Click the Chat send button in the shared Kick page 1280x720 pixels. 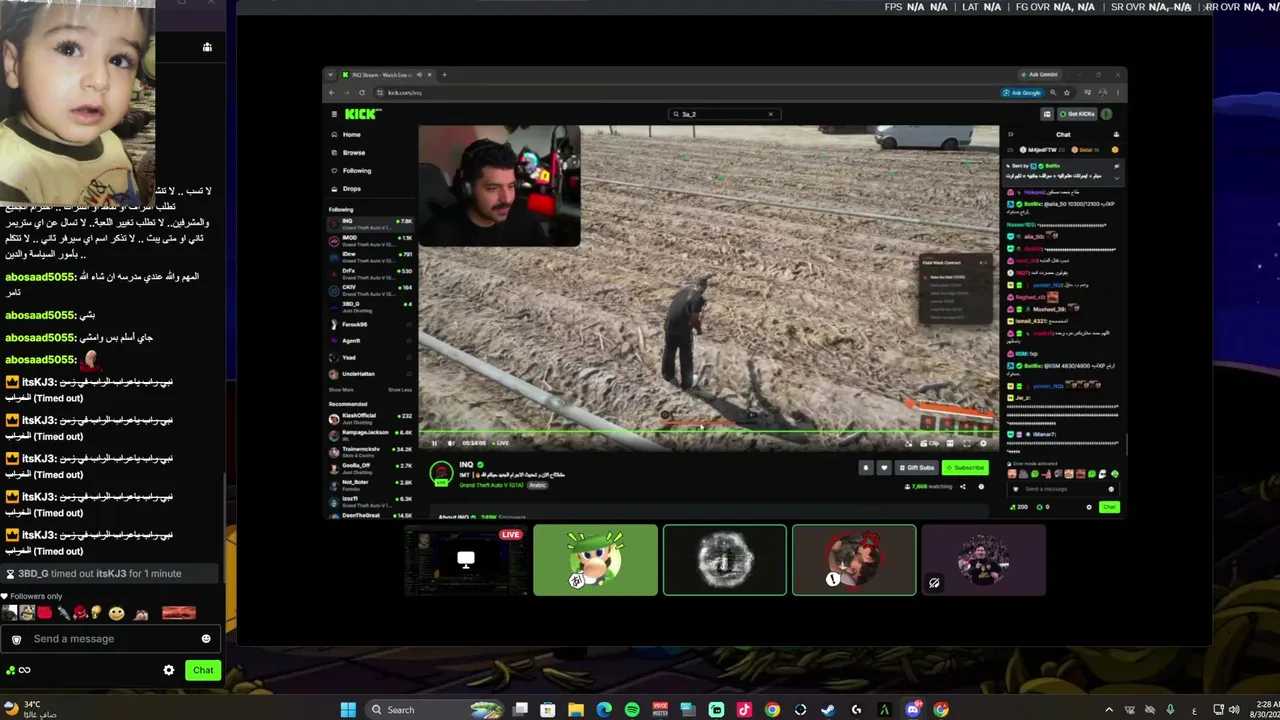(x=1109, y=507)
